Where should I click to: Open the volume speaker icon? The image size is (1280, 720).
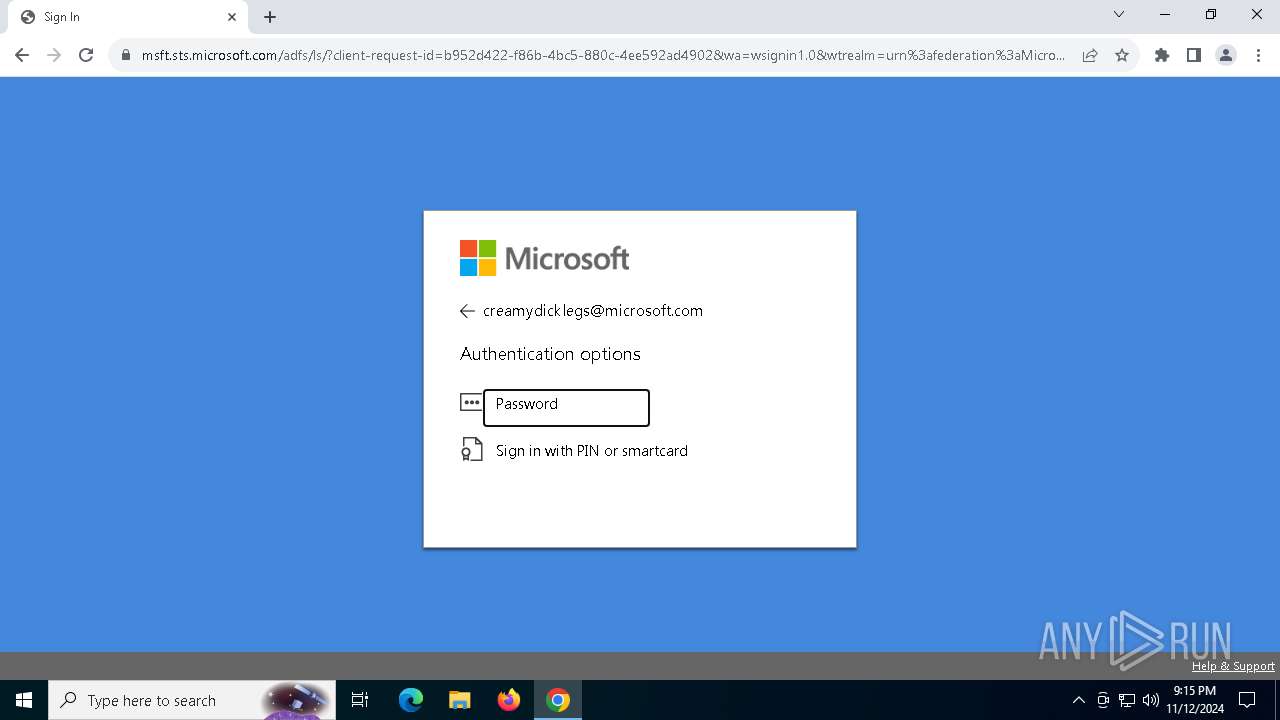click(x=1151, y=700)
